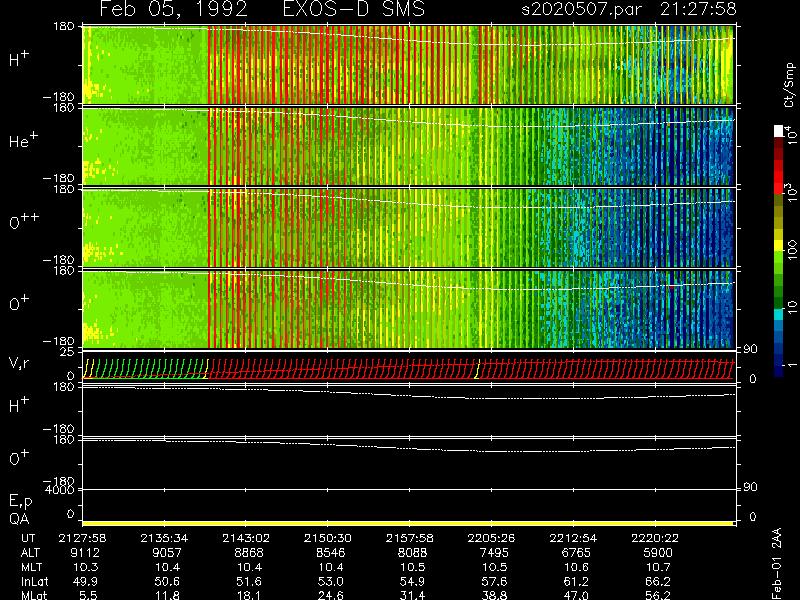Viewport: 800px width, 600px height.
Task: Click the 'MLT' row header
Action: coord(31,567)
